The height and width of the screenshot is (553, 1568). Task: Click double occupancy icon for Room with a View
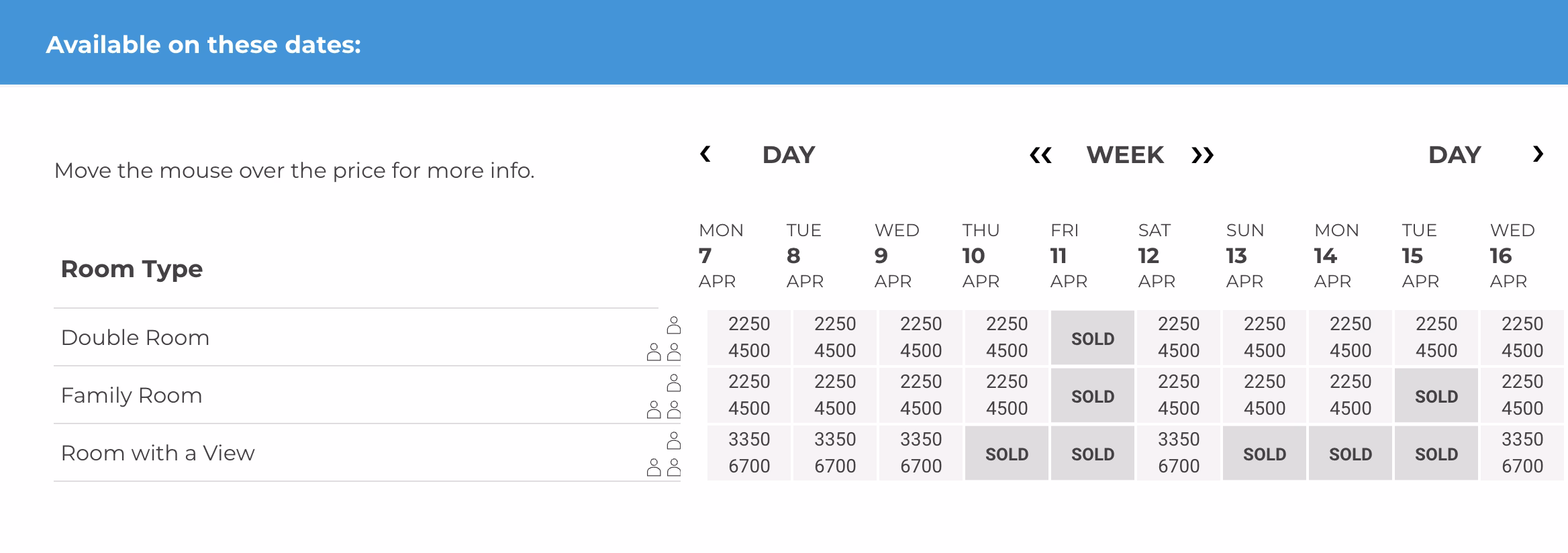664,467
